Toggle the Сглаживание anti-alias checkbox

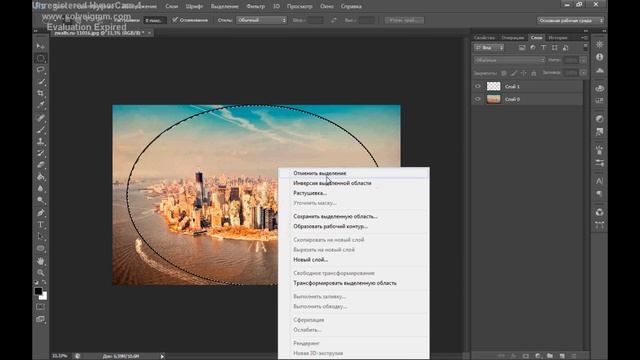(175, 20)
